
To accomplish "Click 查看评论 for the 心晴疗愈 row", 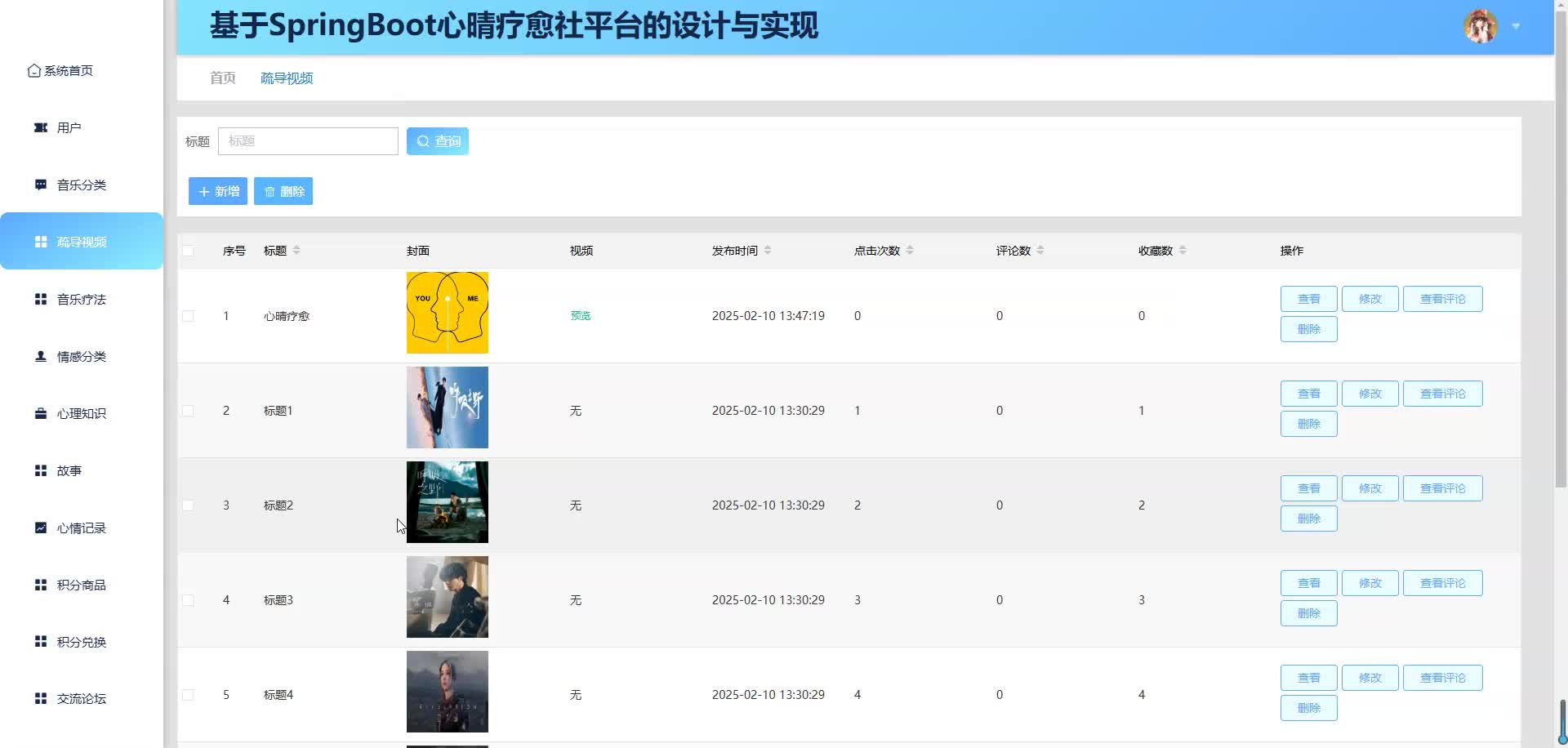I will (x=1443, y=299).
